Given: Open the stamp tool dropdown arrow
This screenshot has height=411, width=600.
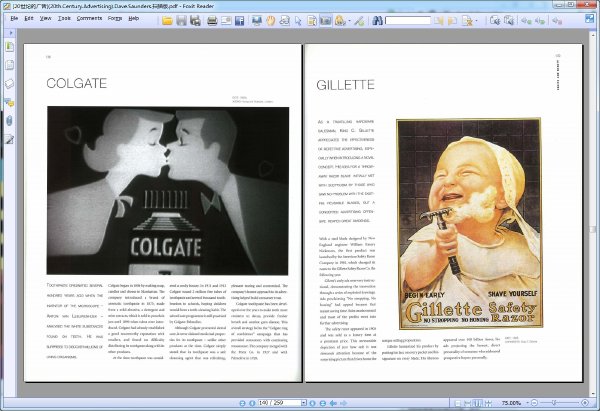Looking at the screenshot, I should tap(349, 21).
